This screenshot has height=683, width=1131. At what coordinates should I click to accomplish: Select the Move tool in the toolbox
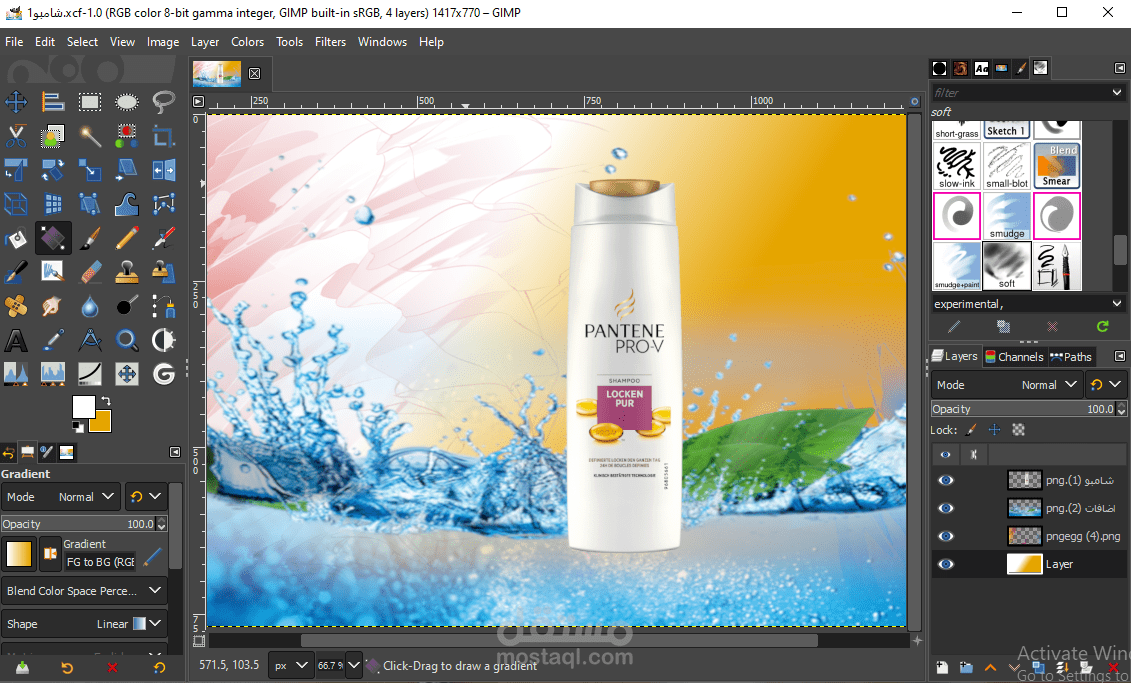pyautogui.click(x=16, y=102)
